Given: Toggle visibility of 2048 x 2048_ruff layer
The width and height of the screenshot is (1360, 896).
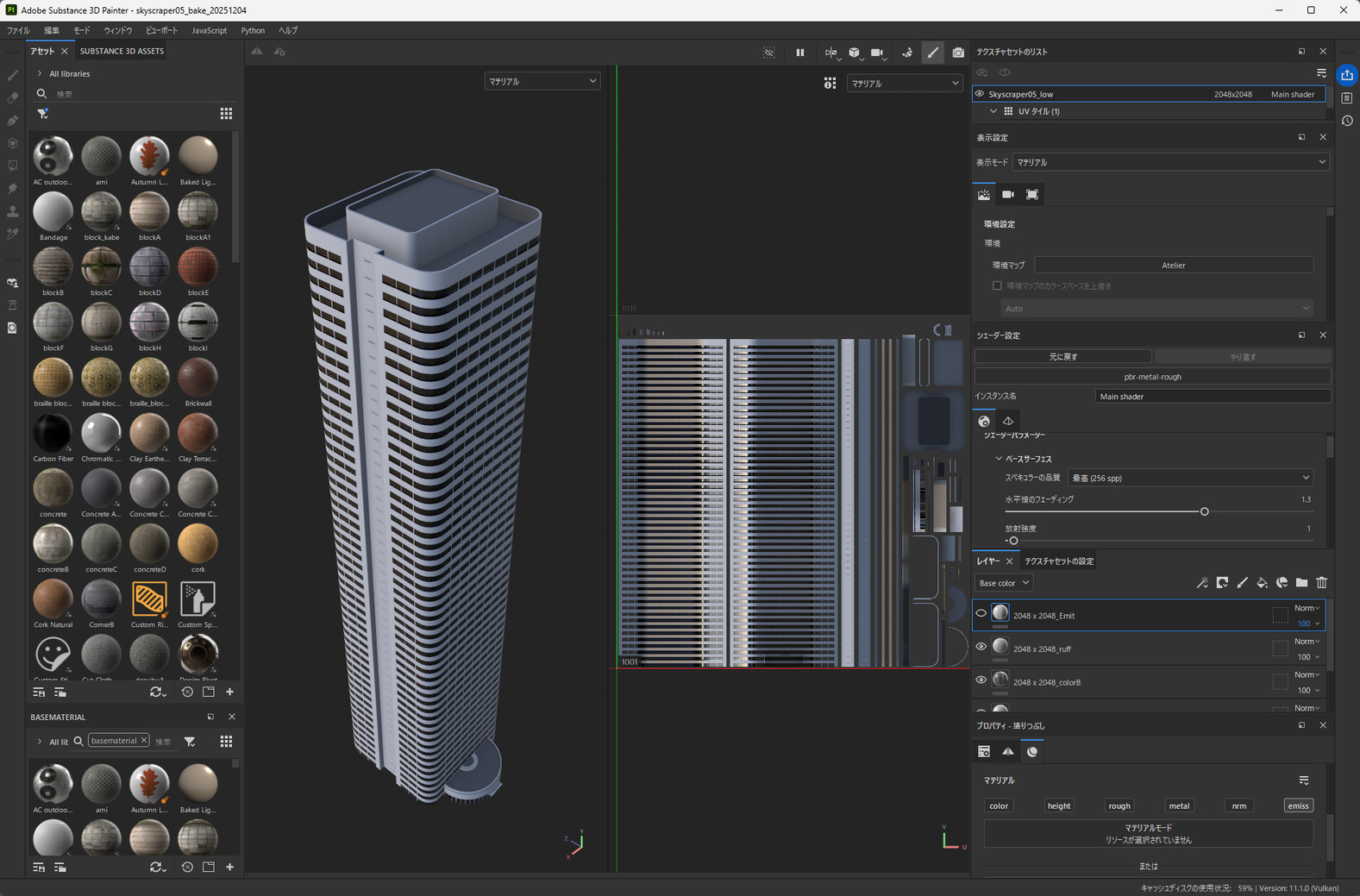Looking at the screenshot, I should [981, 647].
